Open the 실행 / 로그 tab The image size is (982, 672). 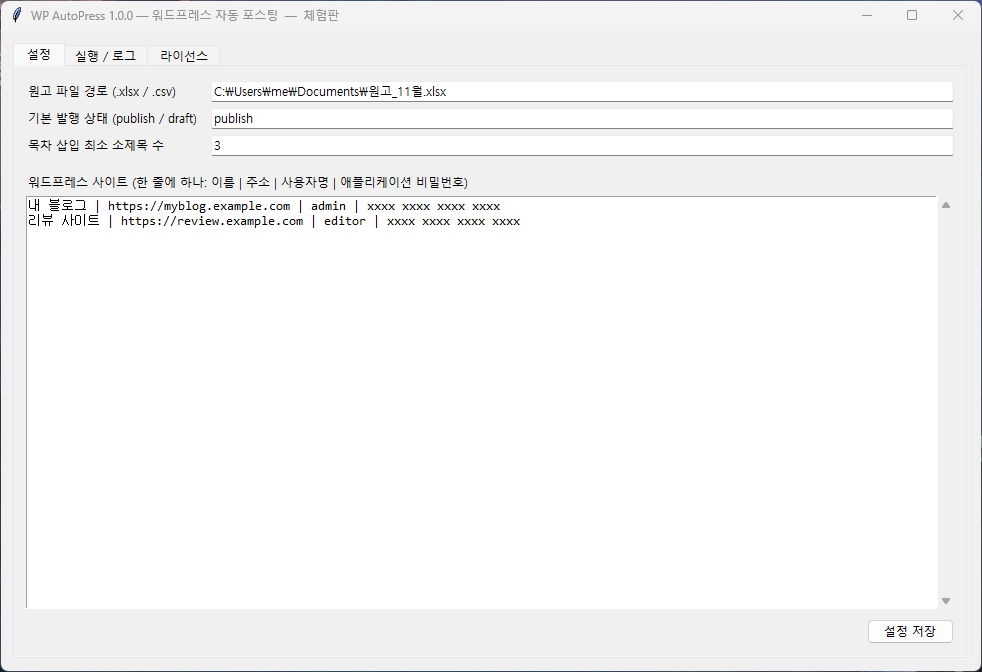(106, 56)
